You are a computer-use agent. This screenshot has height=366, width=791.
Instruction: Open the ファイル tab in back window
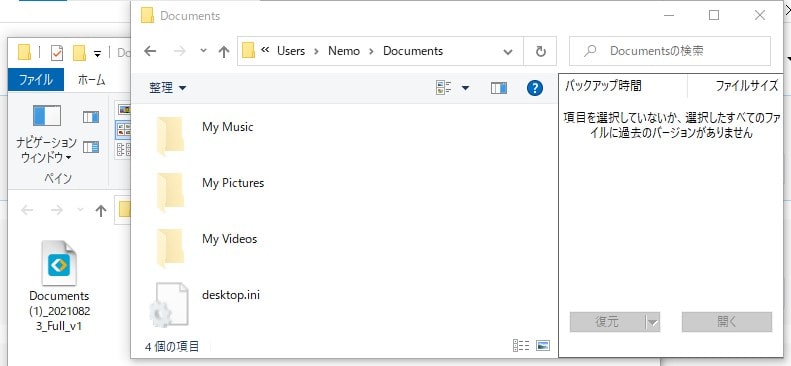(x=36, y=80)
